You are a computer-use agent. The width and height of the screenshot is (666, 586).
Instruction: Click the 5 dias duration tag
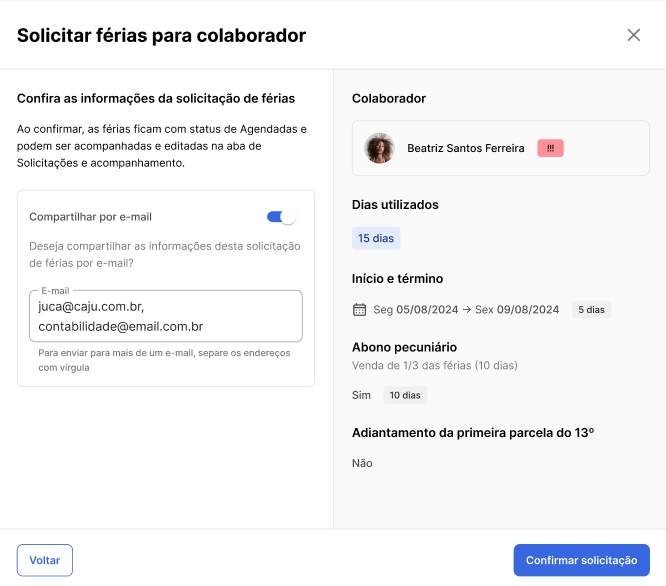(x=591, y=310)
